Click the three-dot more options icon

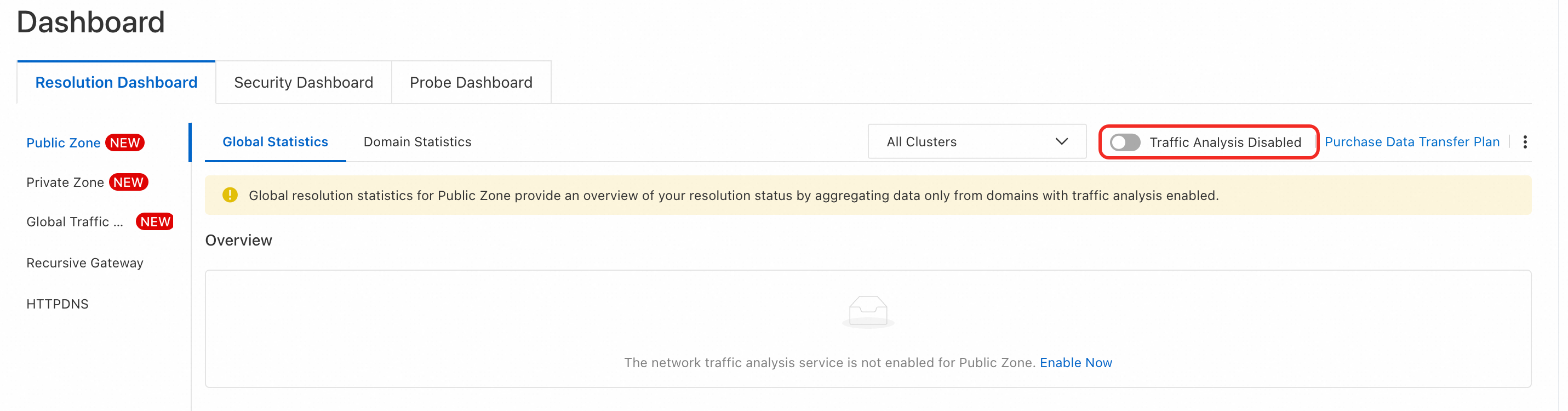pos(1524,142)
